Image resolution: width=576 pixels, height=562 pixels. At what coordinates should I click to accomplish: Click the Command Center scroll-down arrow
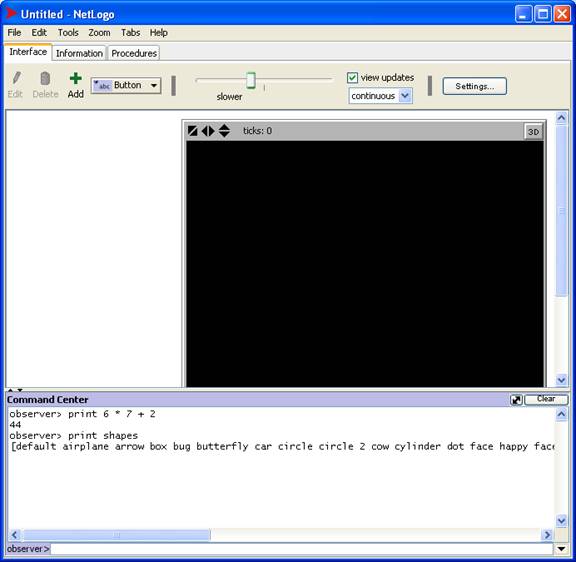tap(561, 520)
